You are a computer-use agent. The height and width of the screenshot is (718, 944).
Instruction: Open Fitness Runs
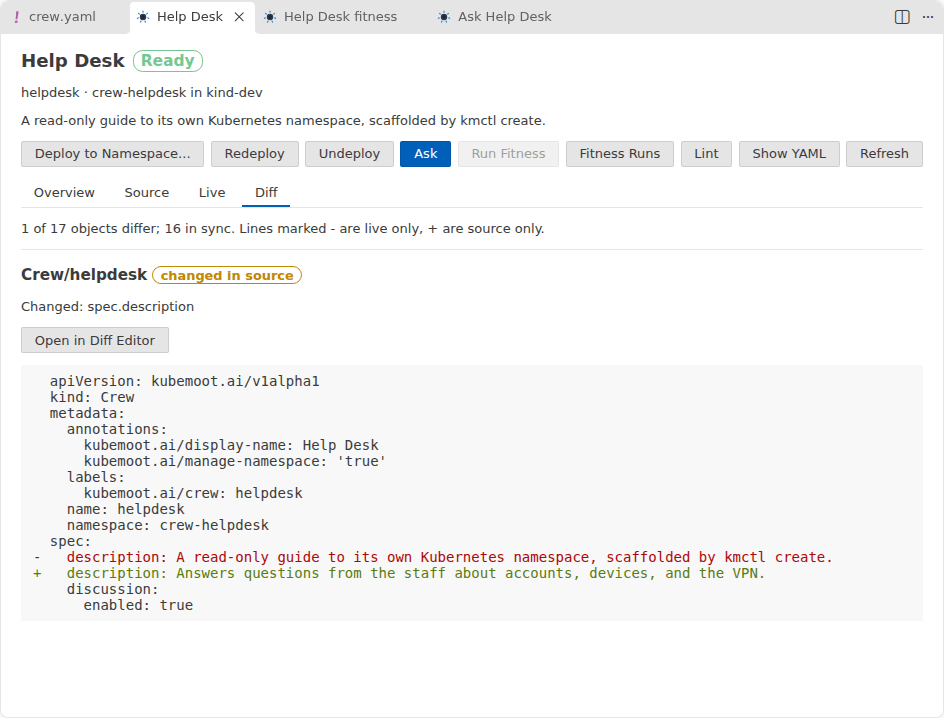tap(620, 154)
